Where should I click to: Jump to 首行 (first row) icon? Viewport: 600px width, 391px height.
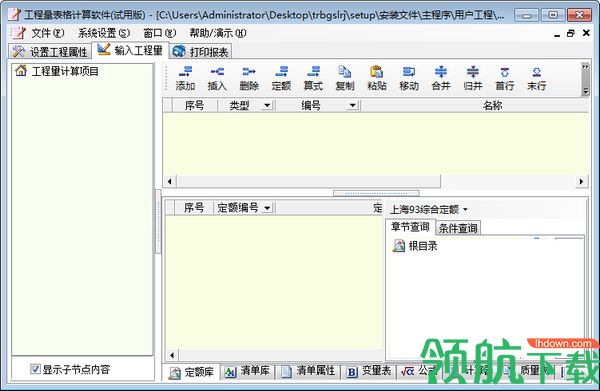point(505,78)
